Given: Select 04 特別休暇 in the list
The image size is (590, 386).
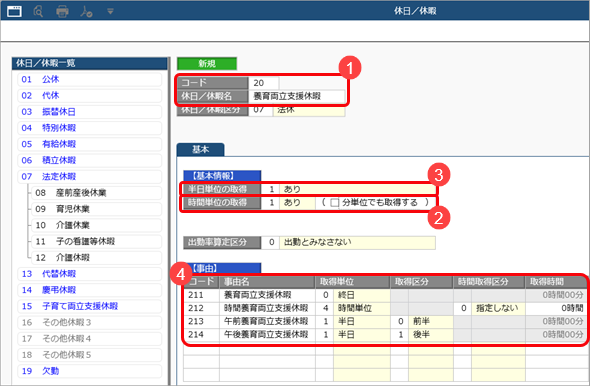Looking at the screenshot, I should pyautogui.click(x=90, y=128).
